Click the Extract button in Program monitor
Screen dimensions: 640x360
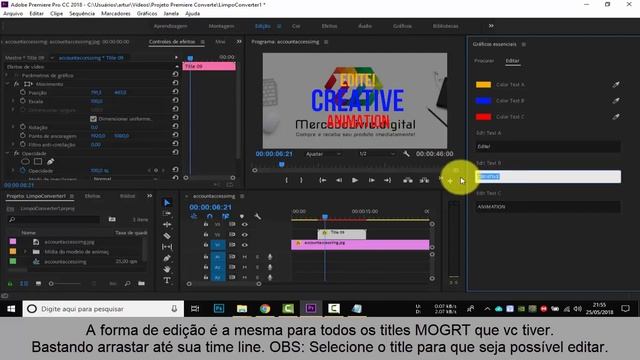424,180
